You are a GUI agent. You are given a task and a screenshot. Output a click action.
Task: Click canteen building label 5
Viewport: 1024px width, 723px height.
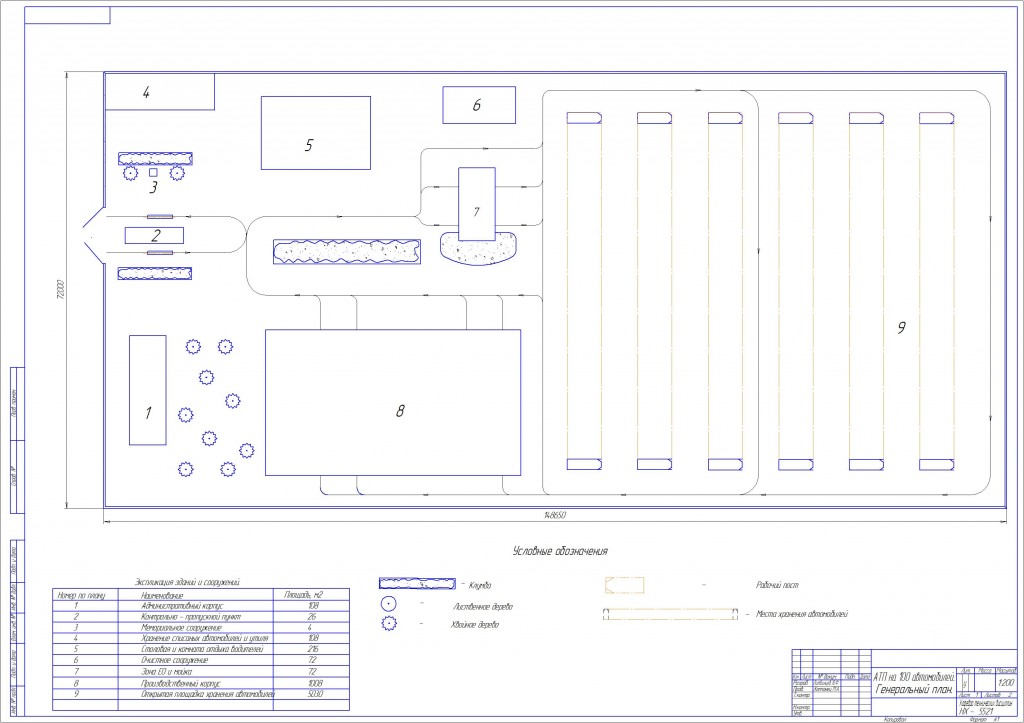[x=309, y=145]
